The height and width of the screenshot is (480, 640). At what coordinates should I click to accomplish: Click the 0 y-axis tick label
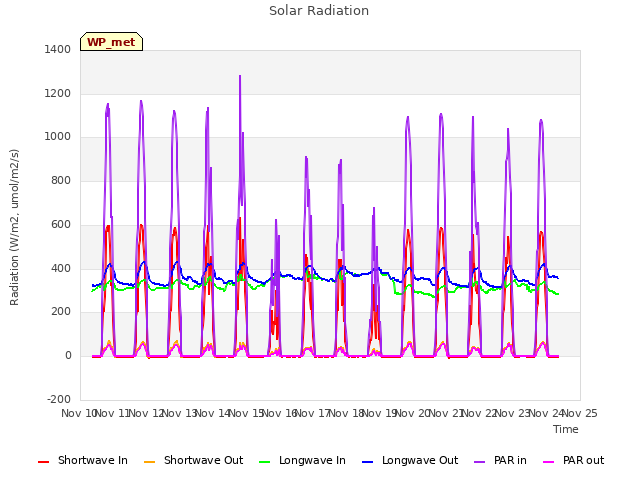(x=68, y=356)
